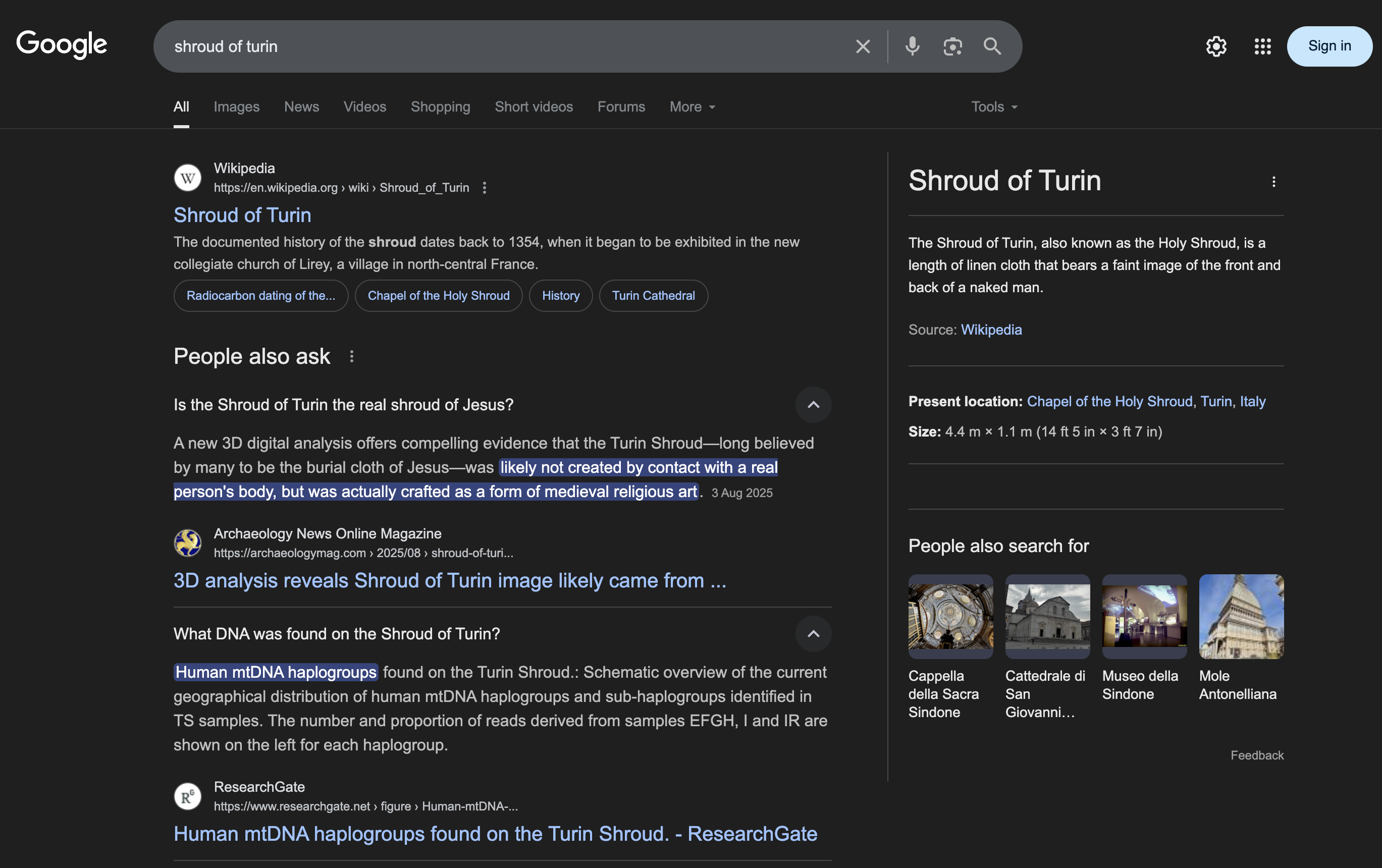
Task: Start voice search with the microphone icon
Action: (912, 46)
